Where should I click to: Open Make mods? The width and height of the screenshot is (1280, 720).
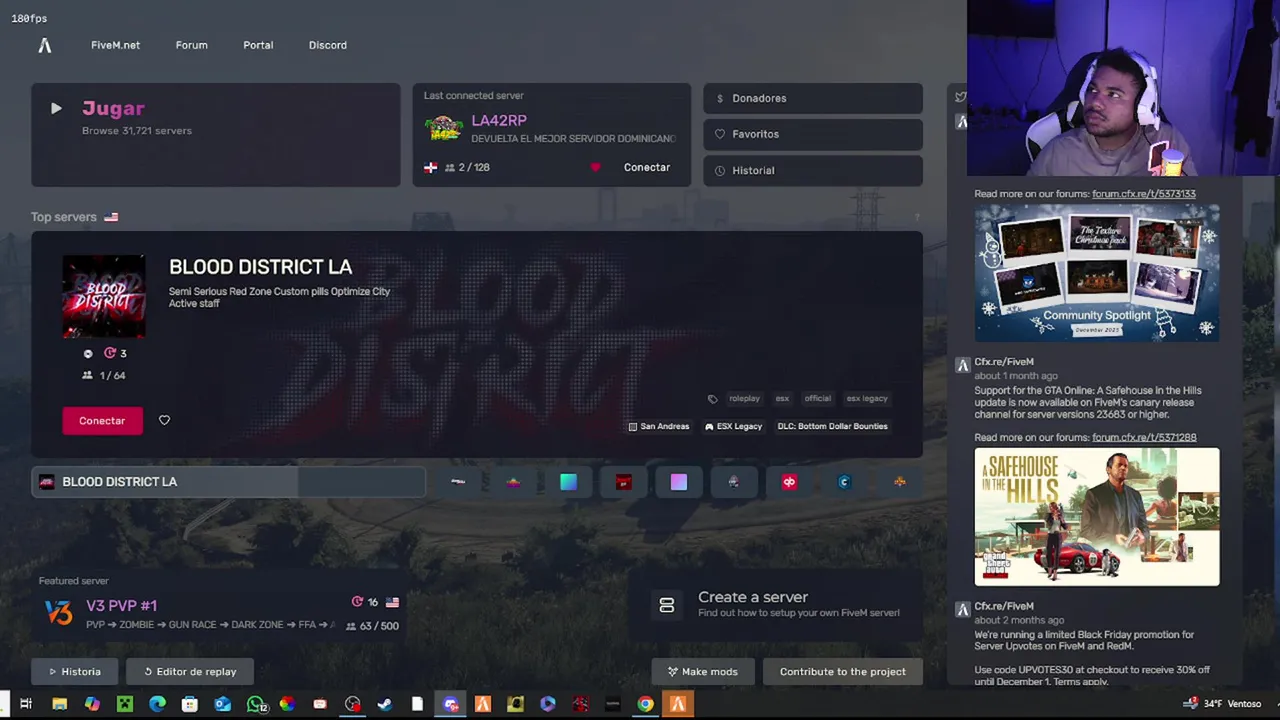point(702,672)
